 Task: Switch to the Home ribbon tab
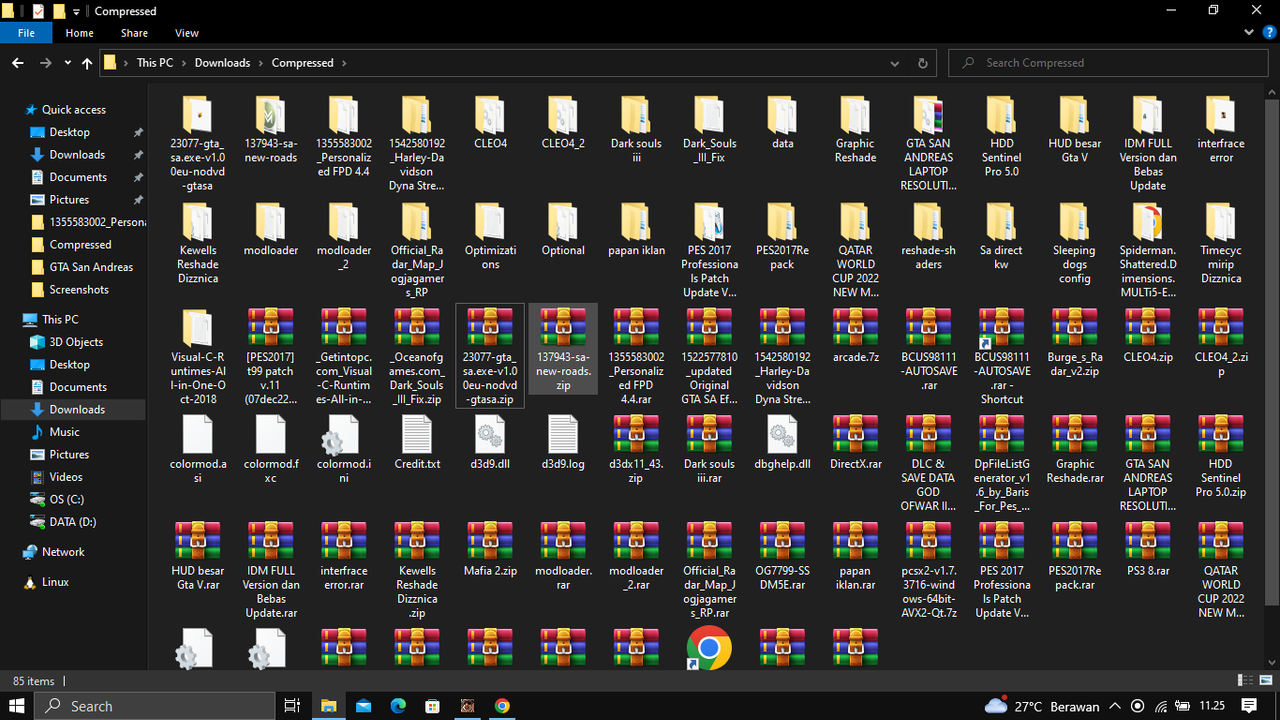pos(79,33)
